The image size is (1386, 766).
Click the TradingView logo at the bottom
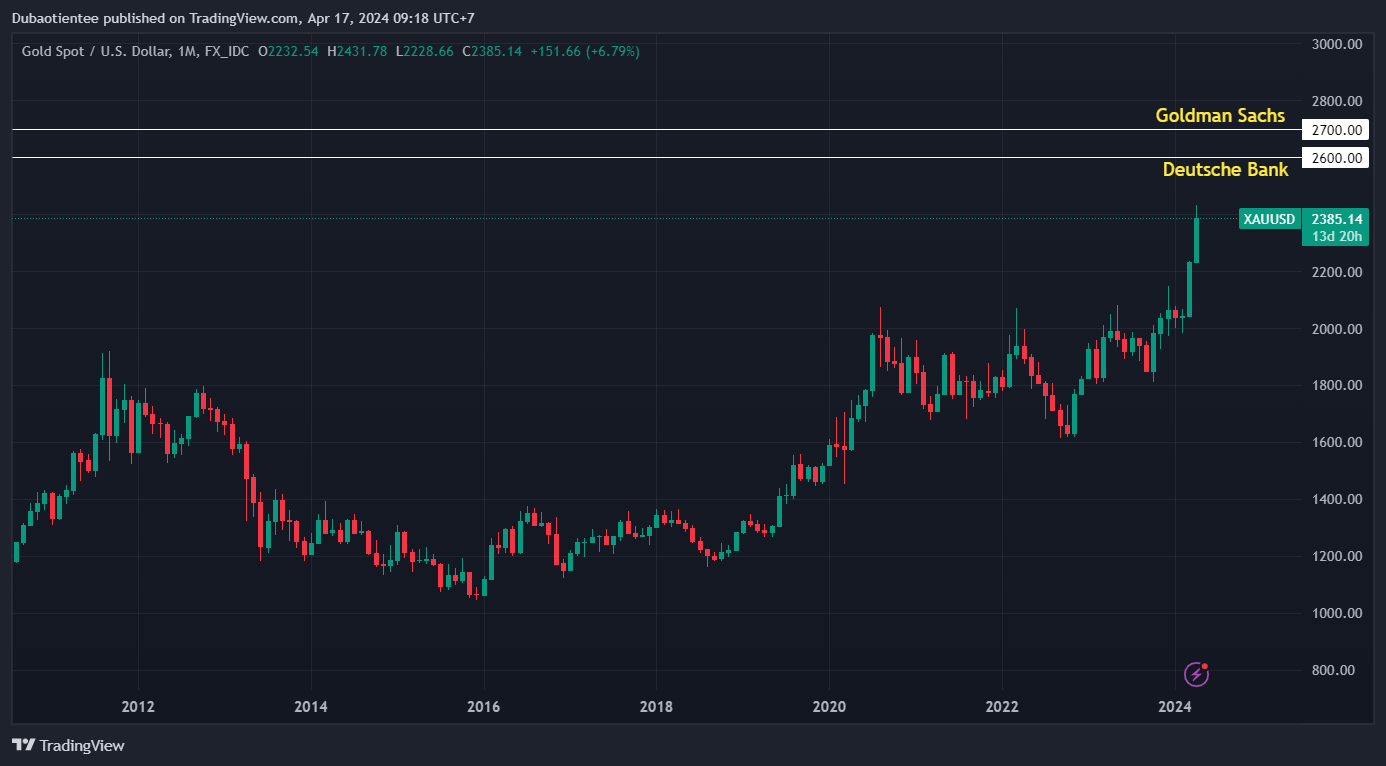pyautogui.click(x=68, y=745)
